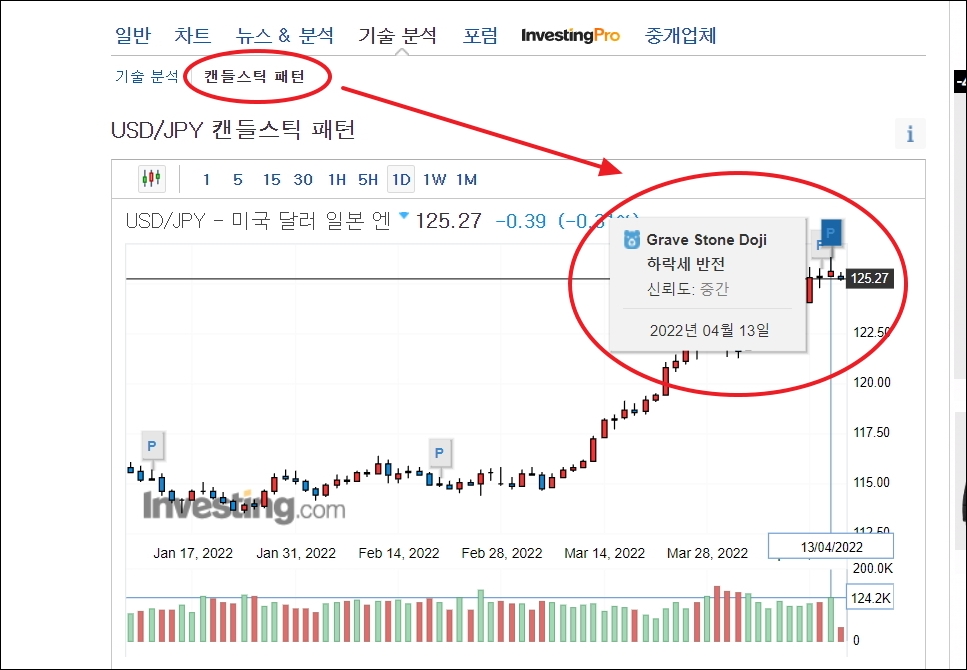Open the 기술 분석 main tab
This screenshot has height=670, width=967.
pos(398,35)
